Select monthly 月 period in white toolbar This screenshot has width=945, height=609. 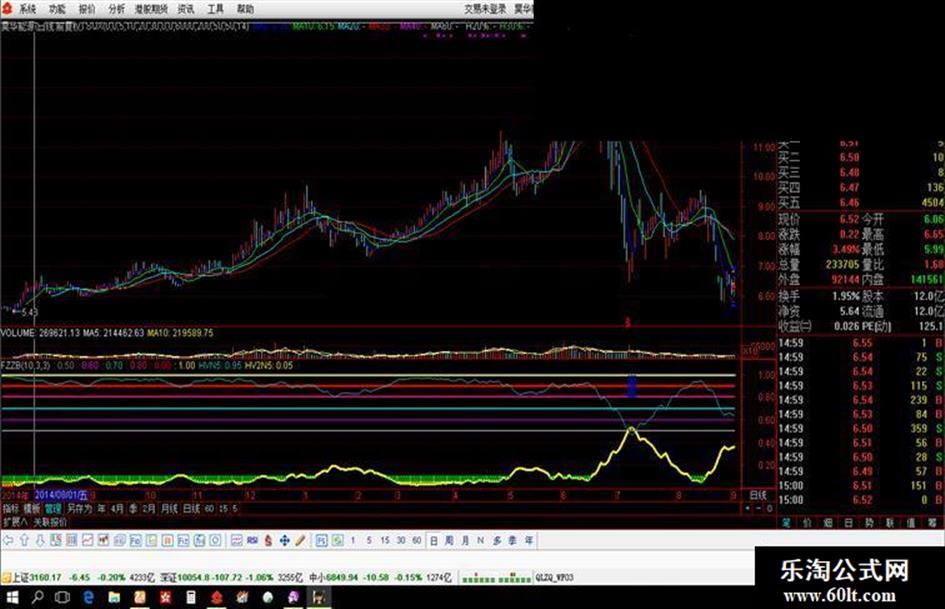pyautogui.click(x=465, y=540)
